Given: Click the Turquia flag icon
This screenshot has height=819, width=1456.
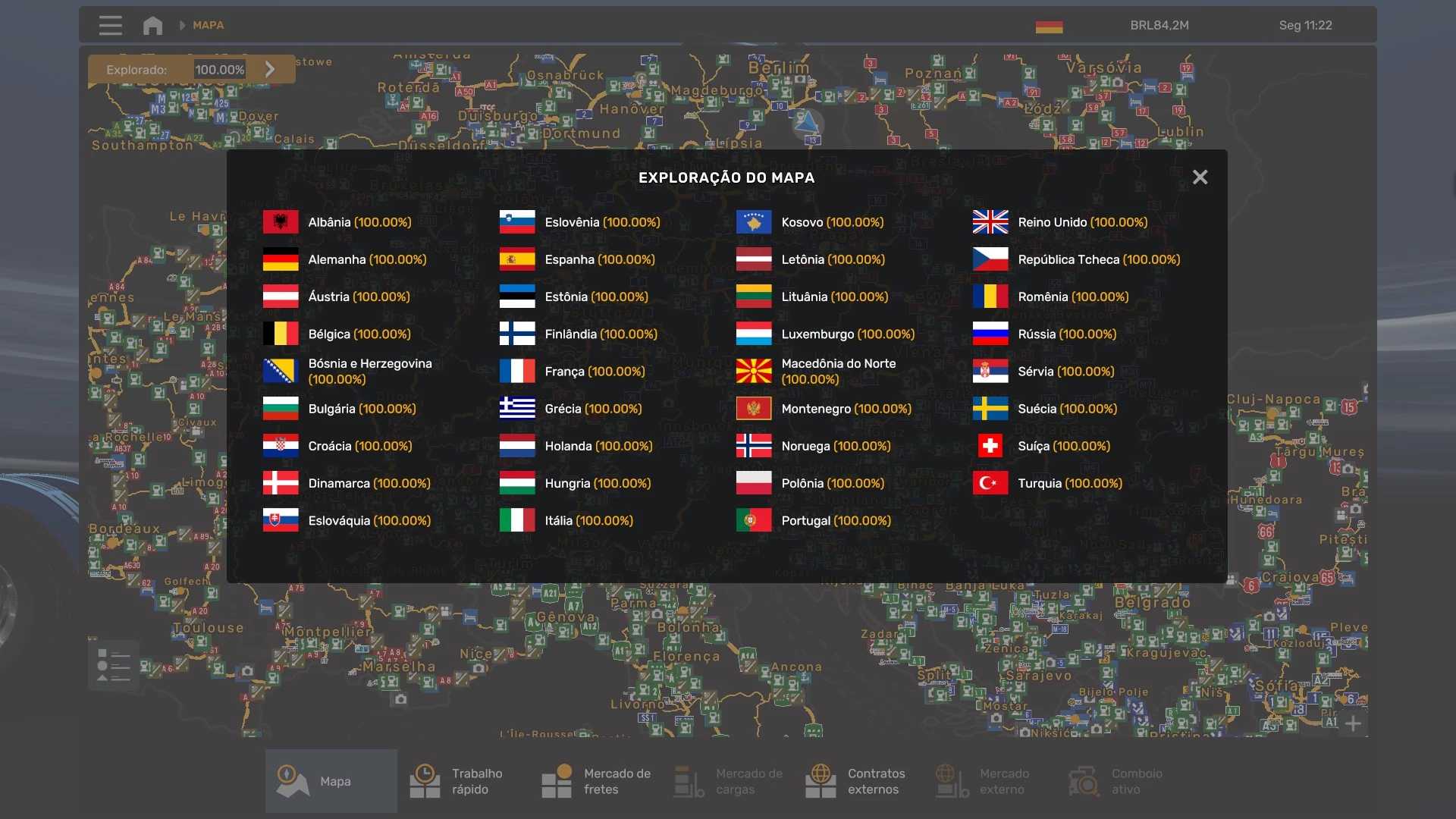Looking at the screenshot, I should tap(990, 483).
